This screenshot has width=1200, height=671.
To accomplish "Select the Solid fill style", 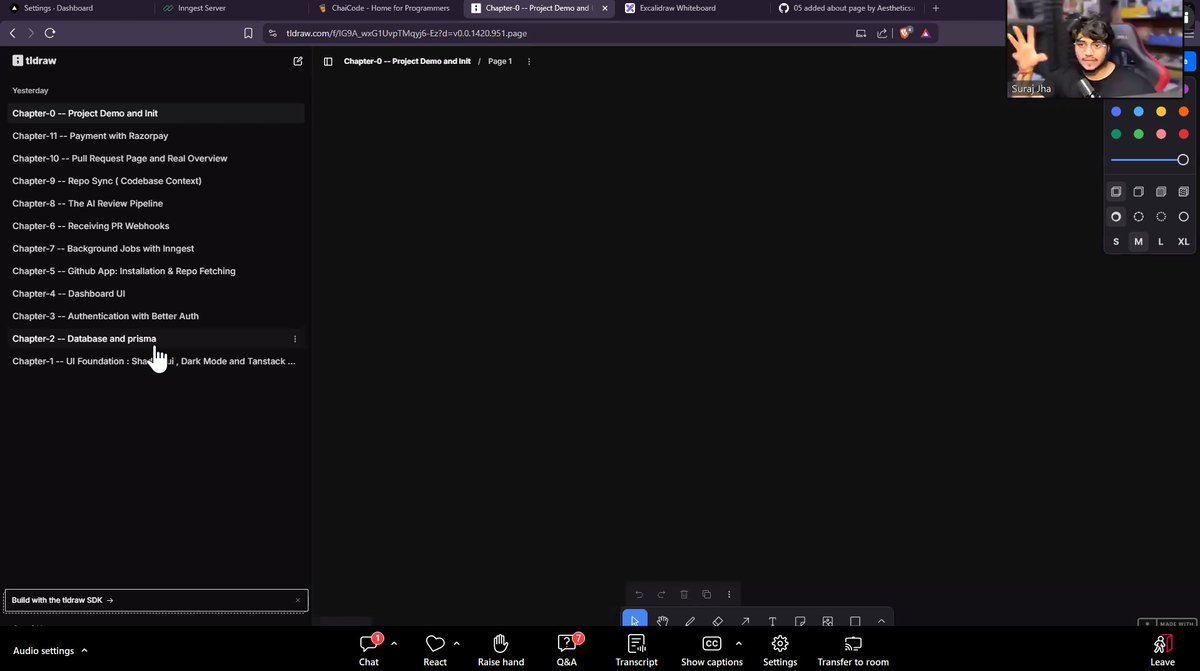I will coord(1161,191).
